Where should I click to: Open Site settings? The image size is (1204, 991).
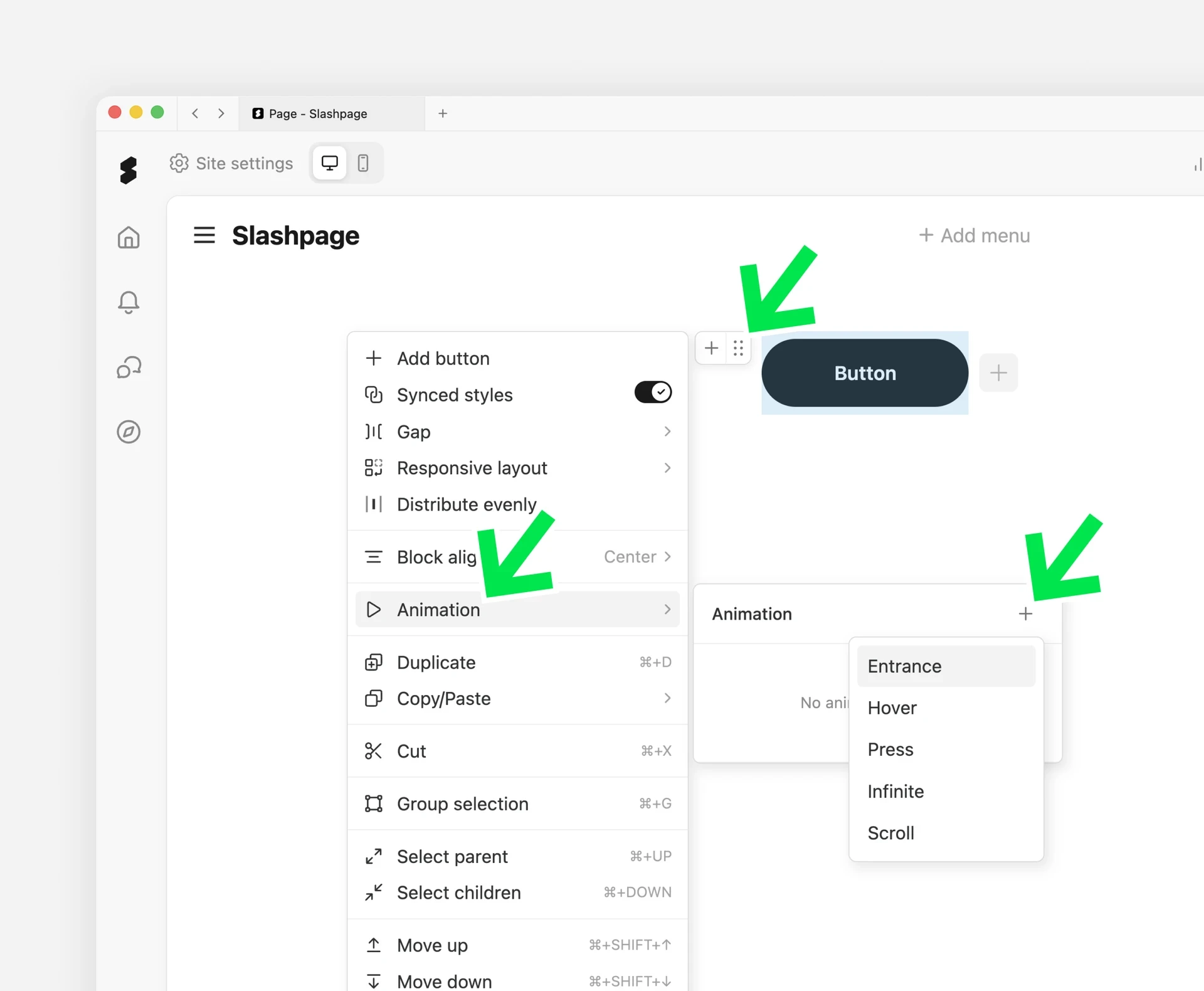(x=231, y=163)
